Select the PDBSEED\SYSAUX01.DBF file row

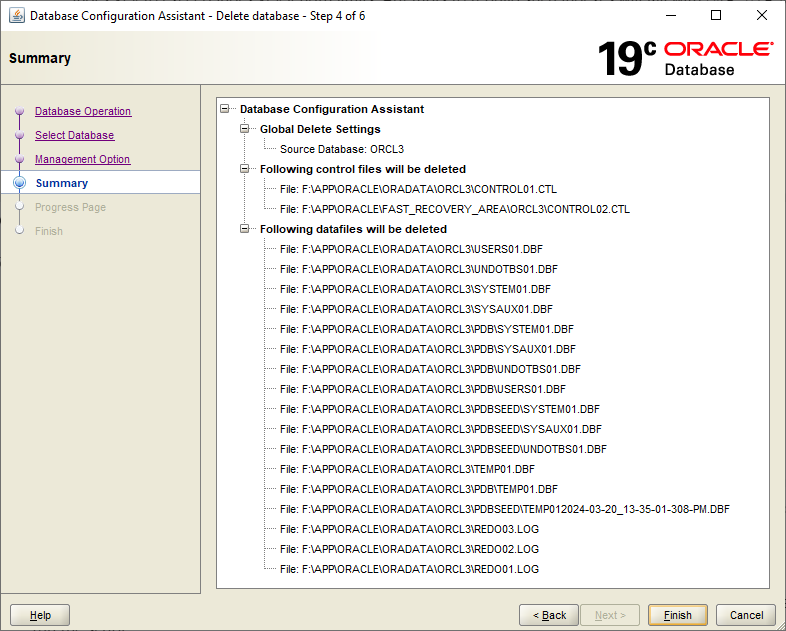tap(441, 430)
